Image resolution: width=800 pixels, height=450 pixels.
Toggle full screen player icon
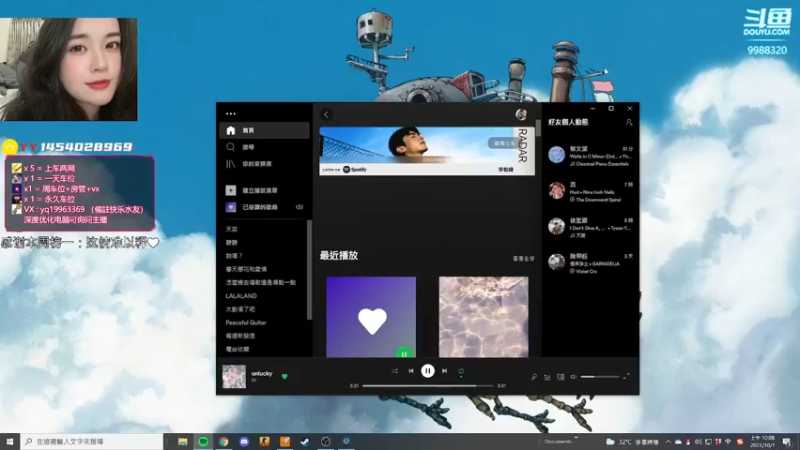point(627,377)
